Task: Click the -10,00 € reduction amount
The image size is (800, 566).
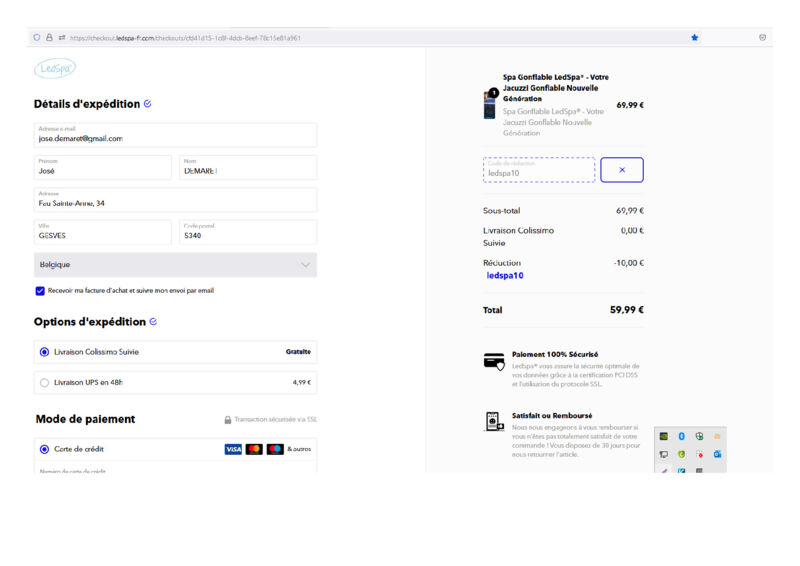Action: tap(629, 263)
